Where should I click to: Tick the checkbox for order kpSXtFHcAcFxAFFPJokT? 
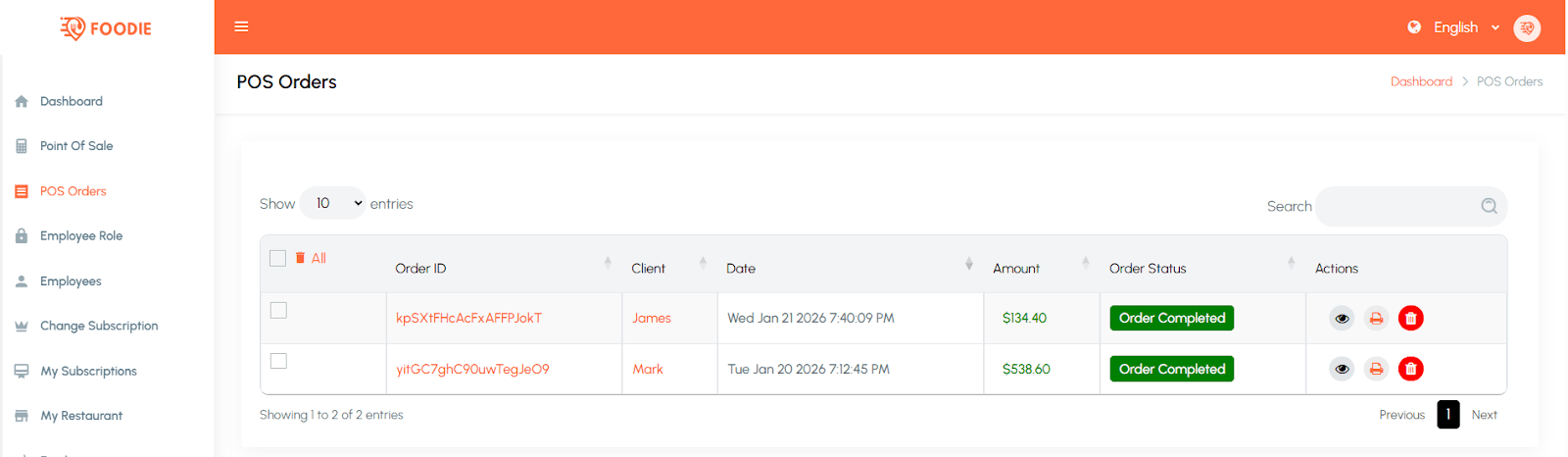tap(278, 310)
